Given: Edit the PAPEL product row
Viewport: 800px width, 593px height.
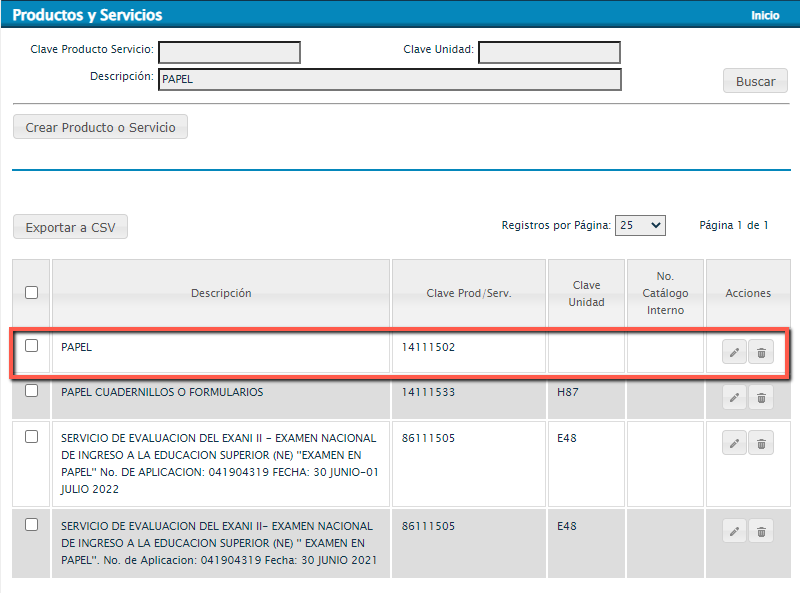Looking at the screenshot, I should 734,352.
